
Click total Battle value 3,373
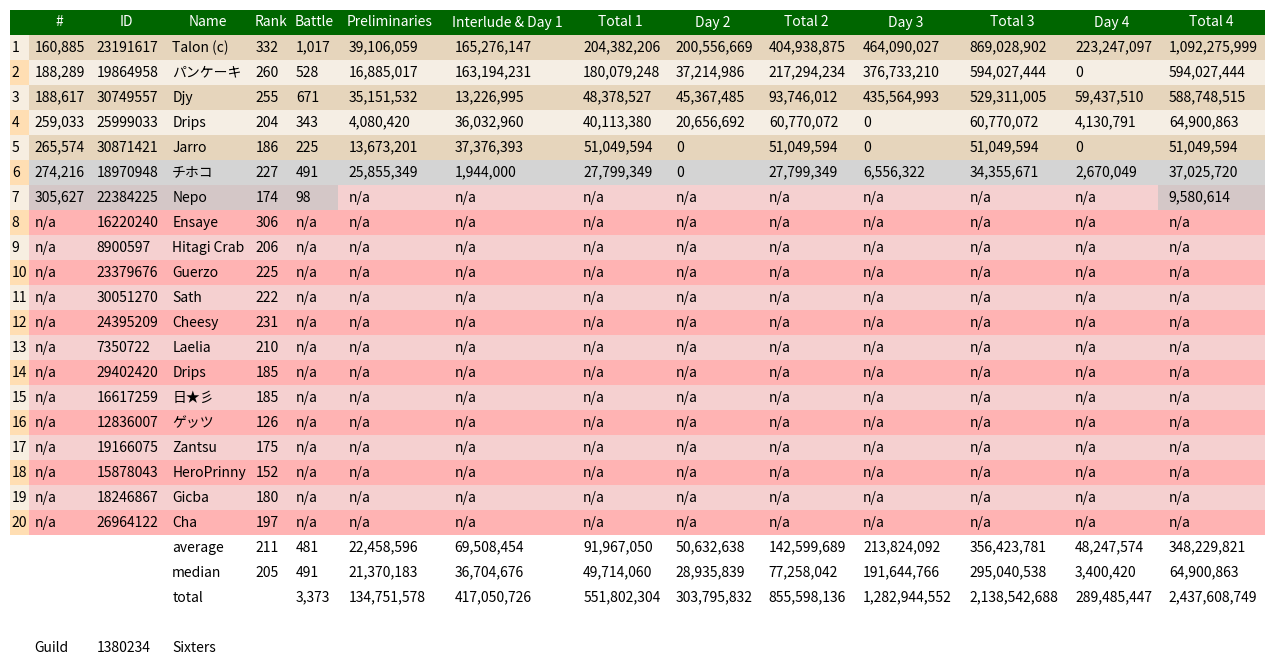pyautogui.click(x=312, y=597)
